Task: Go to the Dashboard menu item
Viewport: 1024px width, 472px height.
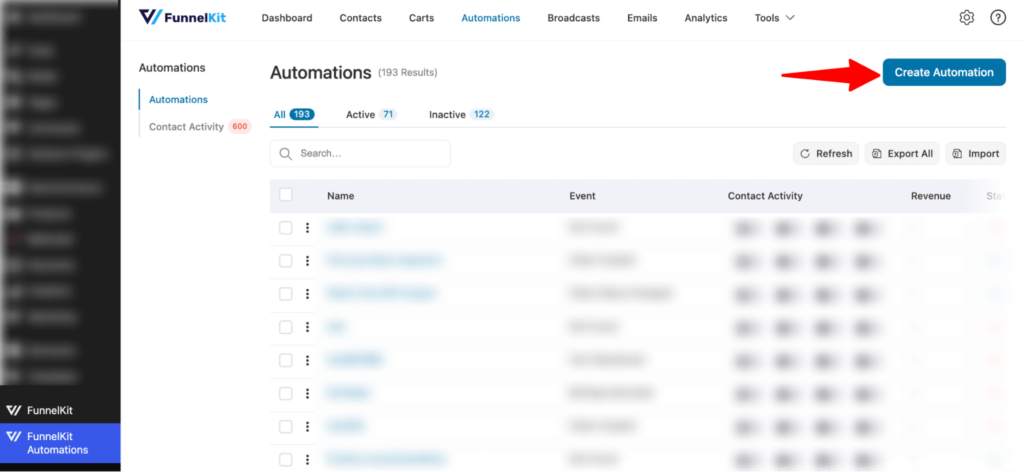Action: coord(287,18)
